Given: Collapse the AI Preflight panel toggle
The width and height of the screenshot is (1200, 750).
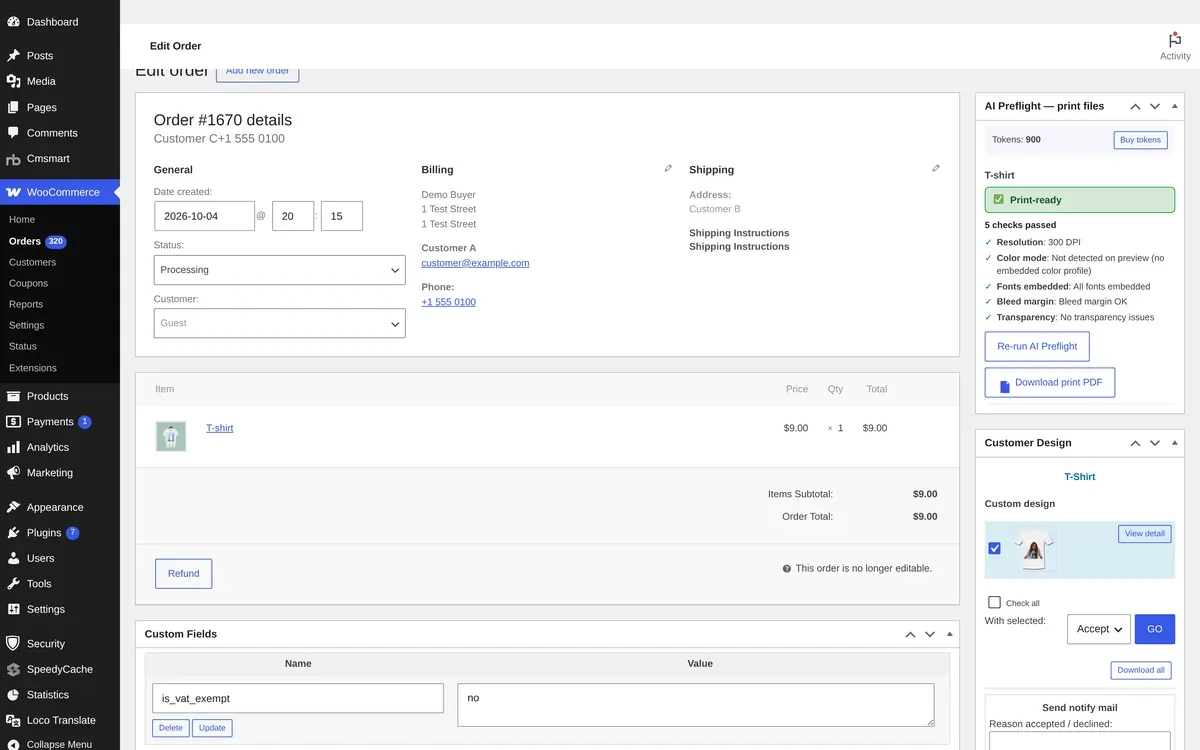Looking at the screenshot, I should tap(1175, 106).
